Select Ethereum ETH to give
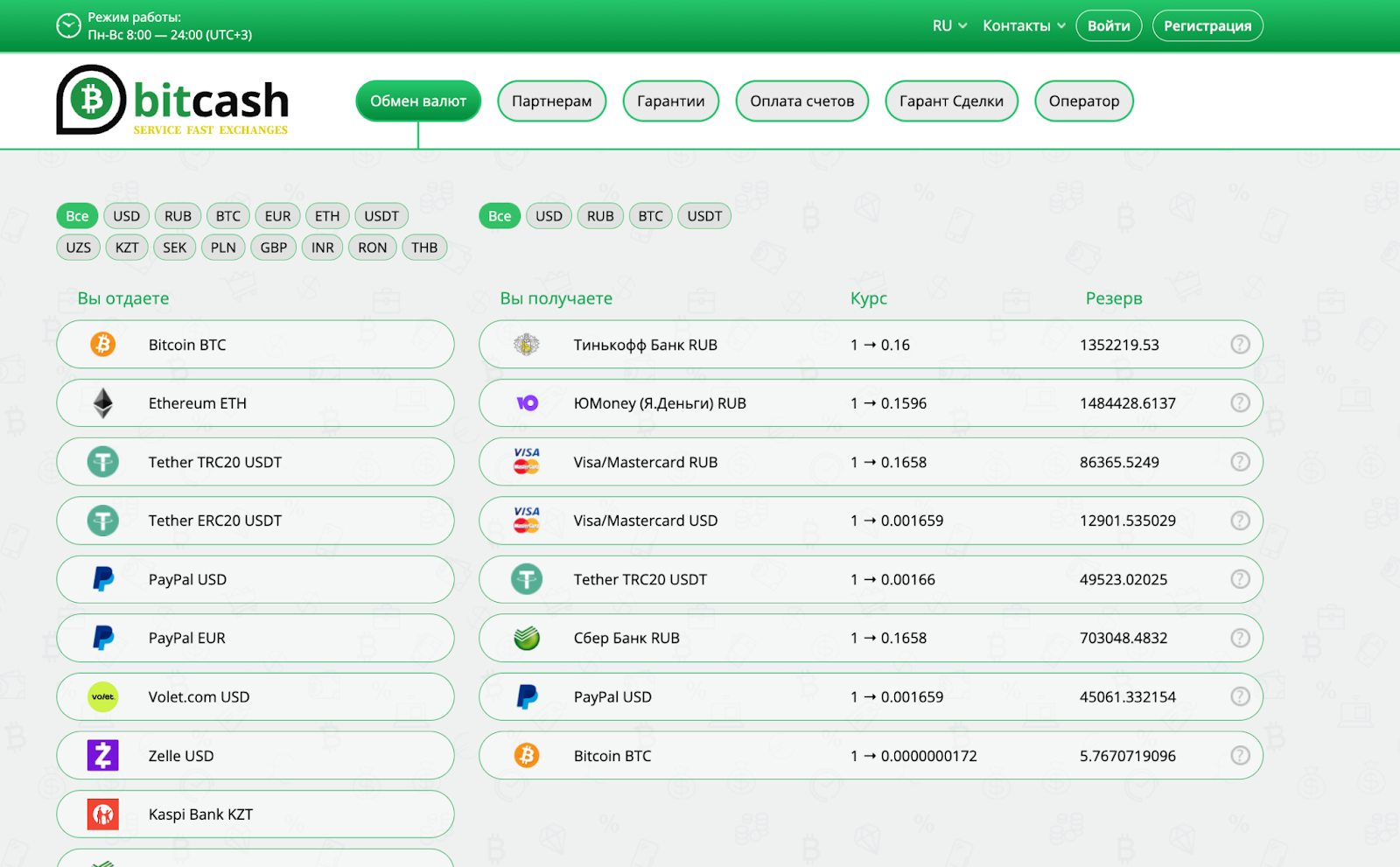The height and width of the screenshot is (867, 1400). [255, 403]
